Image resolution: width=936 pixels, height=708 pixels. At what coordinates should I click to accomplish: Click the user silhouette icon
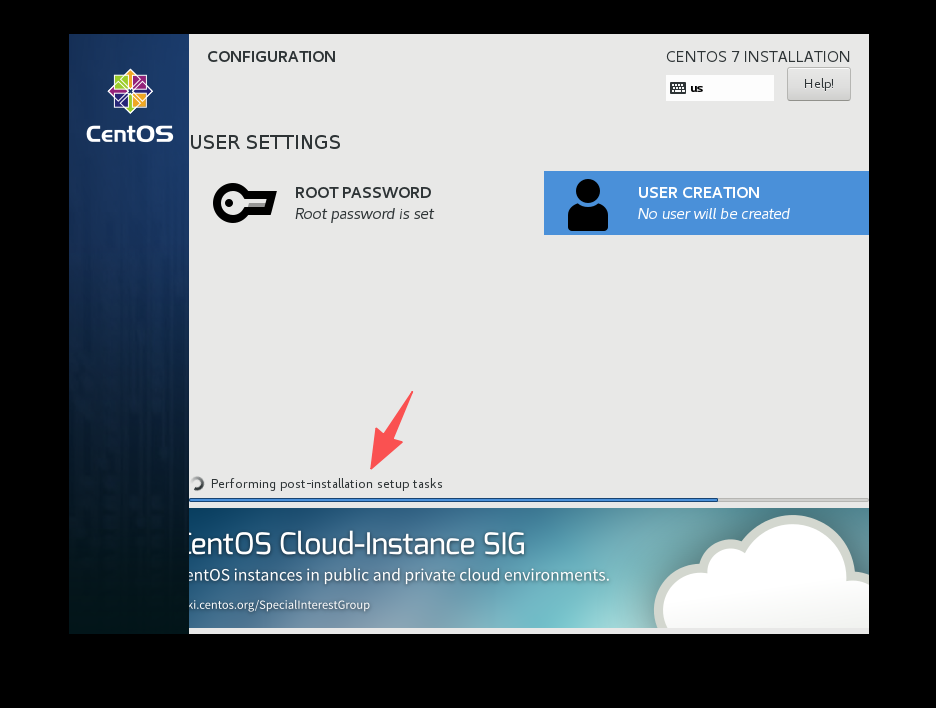click(x=588, y=205)
